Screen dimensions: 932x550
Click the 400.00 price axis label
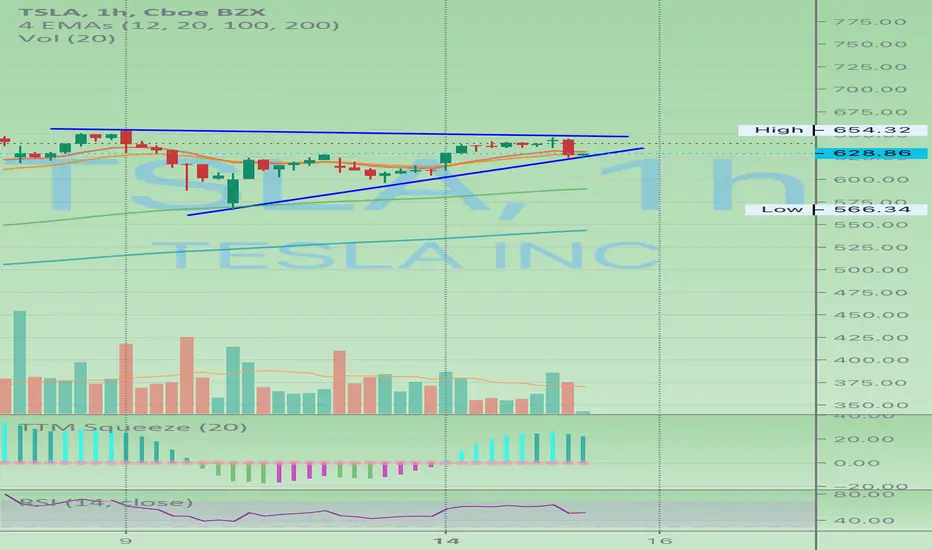tap(871, 360)
